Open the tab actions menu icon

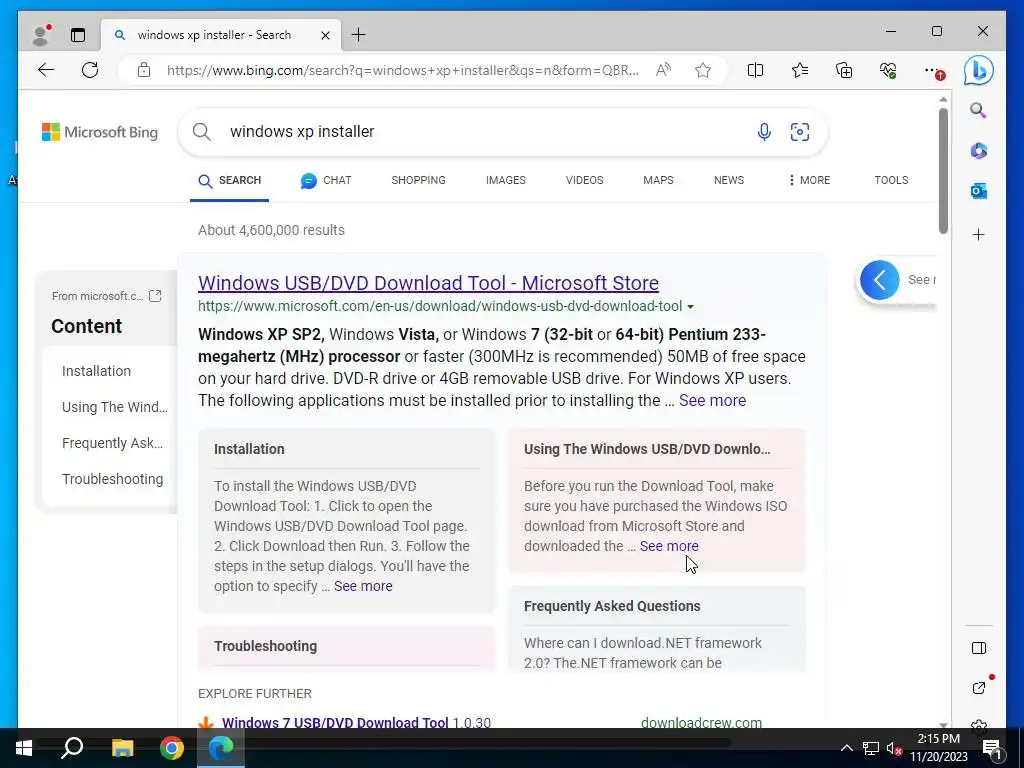point(78,35)
